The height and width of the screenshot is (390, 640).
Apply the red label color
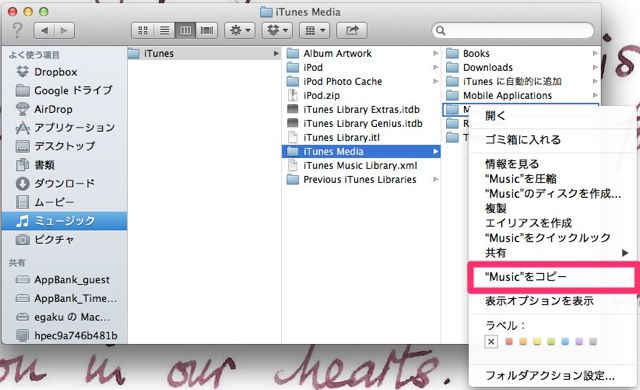tap(509, 341)
